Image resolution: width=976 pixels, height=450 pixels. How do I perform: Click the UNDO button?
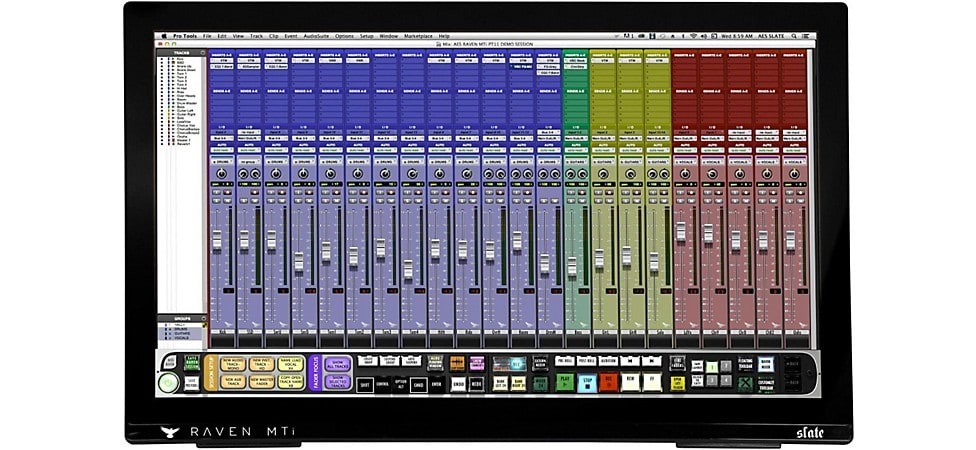click(x=458, y=384)
